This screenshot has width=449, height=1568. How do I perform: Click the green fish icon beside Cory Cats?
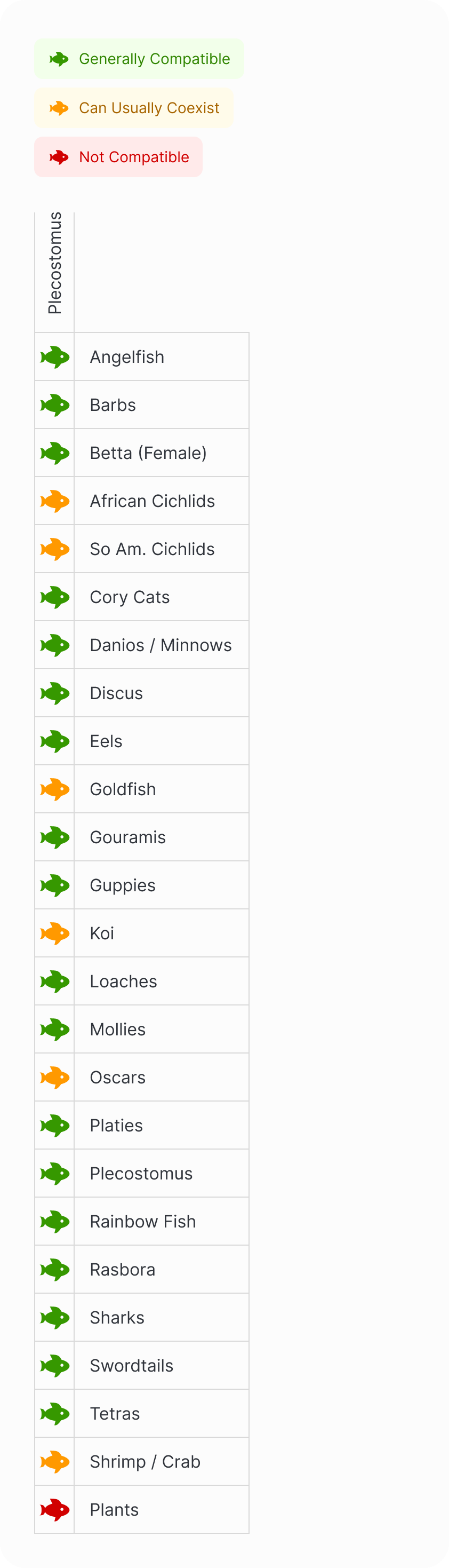pos(55,597)
